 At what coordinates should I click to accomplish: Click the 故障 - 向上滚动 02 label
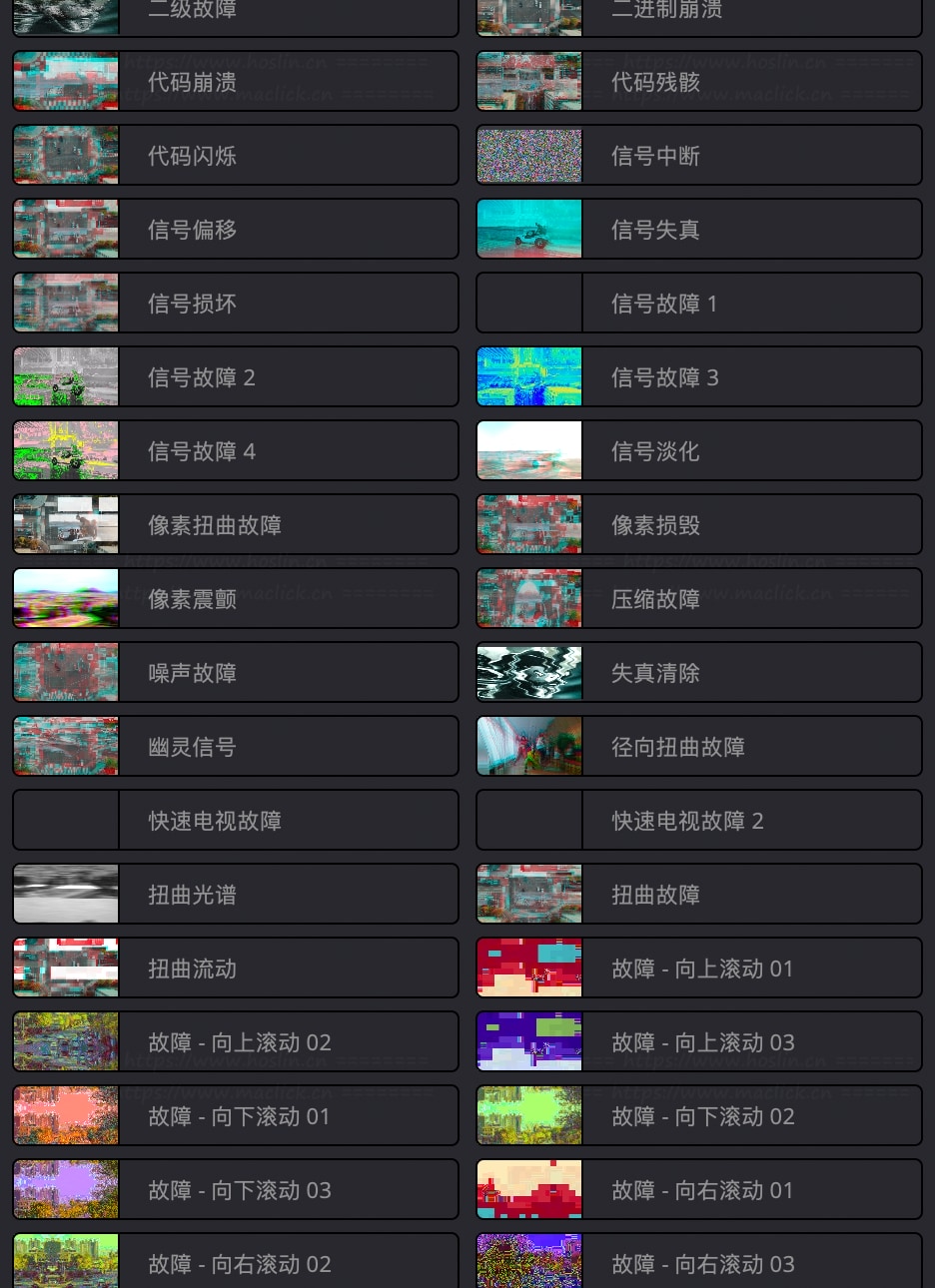coord(240,1042)
